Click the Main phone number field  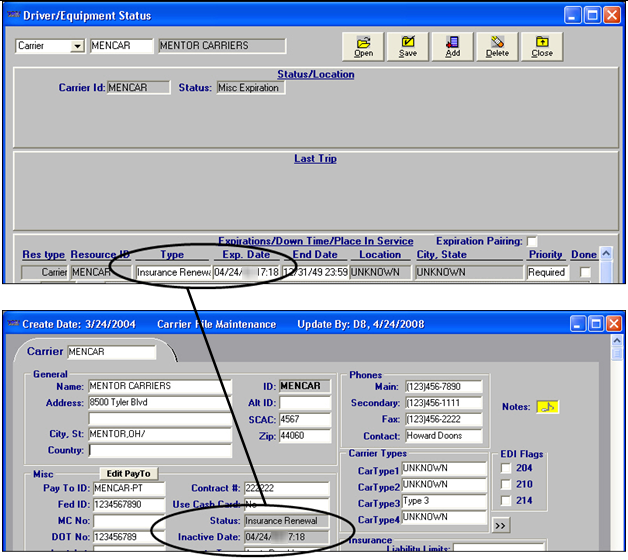click(442, 386)
